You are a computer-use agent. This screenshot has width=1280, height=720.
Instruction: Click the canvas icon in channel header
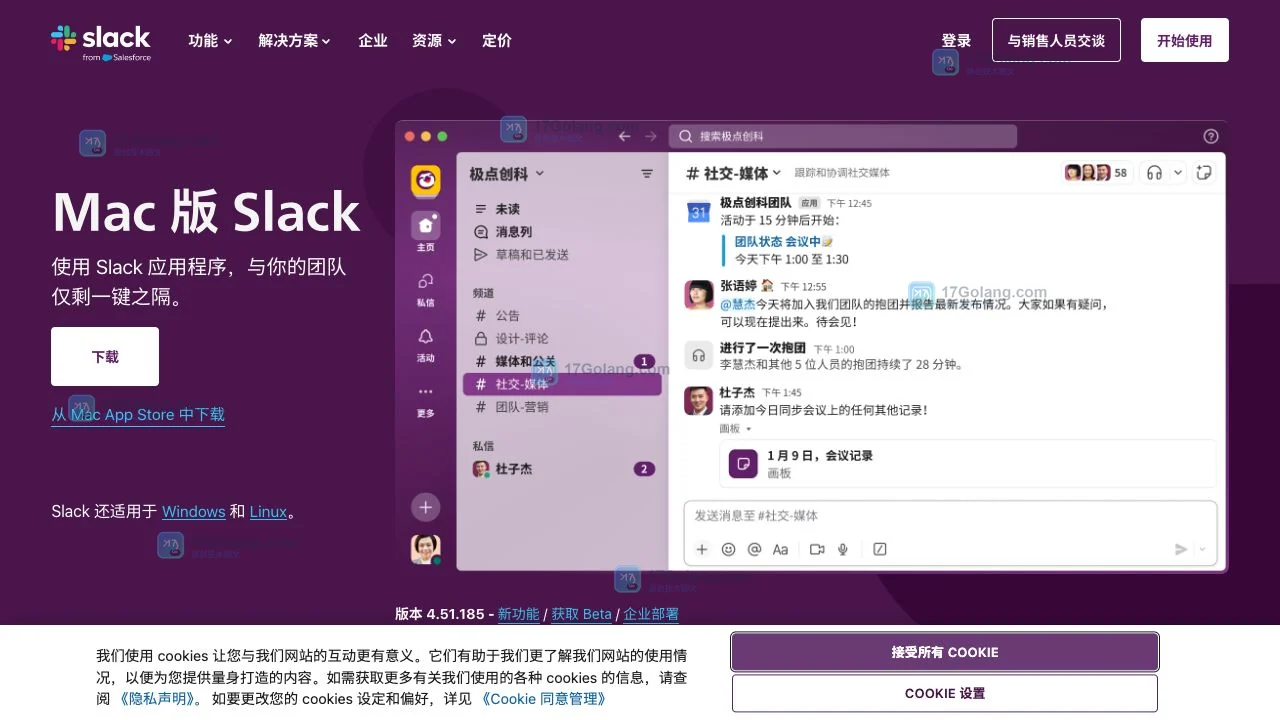click(1204, 173)
